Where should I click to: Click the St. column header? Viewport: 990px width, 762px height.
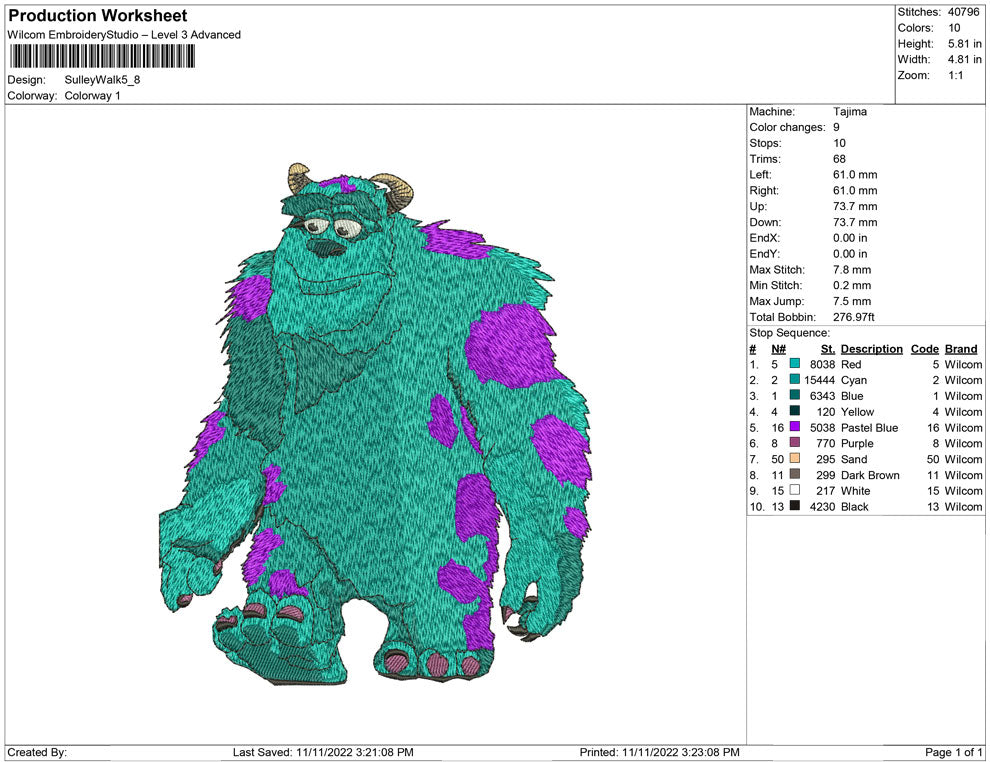tap(828, 349)
